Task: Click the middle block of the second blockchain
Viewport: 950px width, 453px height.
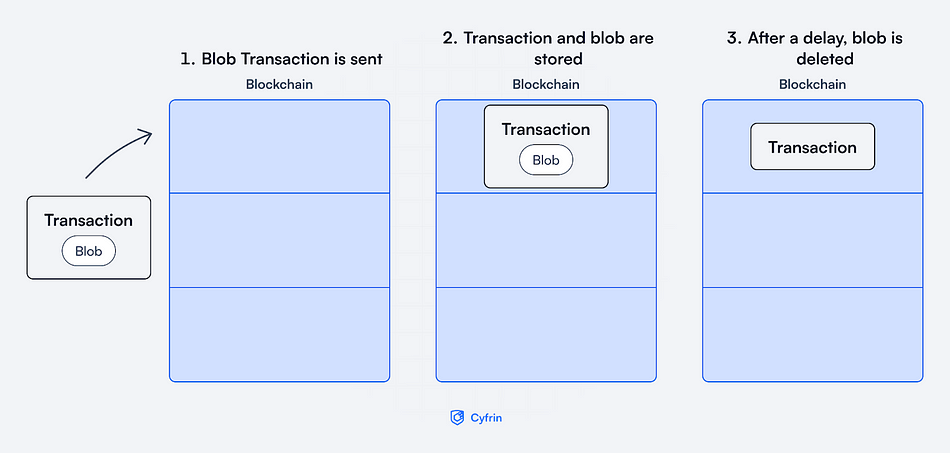Action: (546, 240)
